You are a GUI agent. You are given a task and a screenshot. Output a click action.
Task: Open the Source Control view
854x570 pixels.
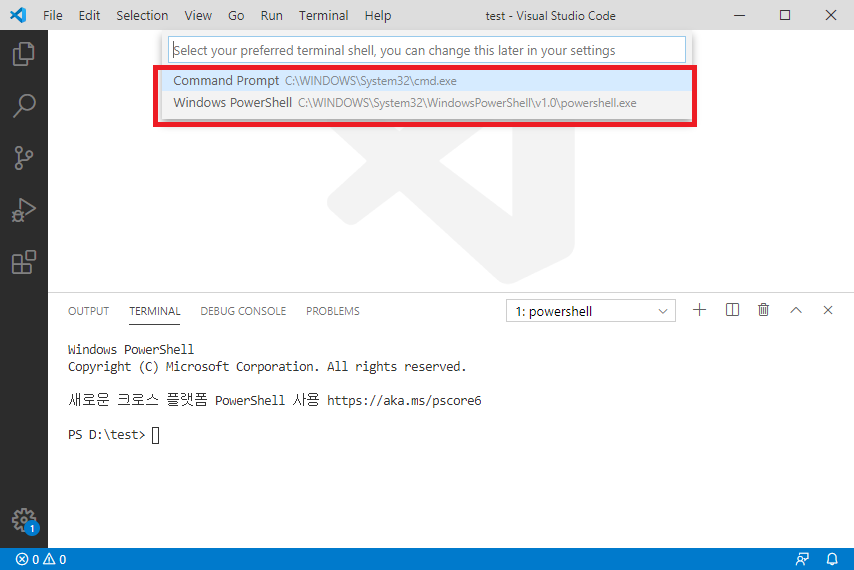(23, 158)
